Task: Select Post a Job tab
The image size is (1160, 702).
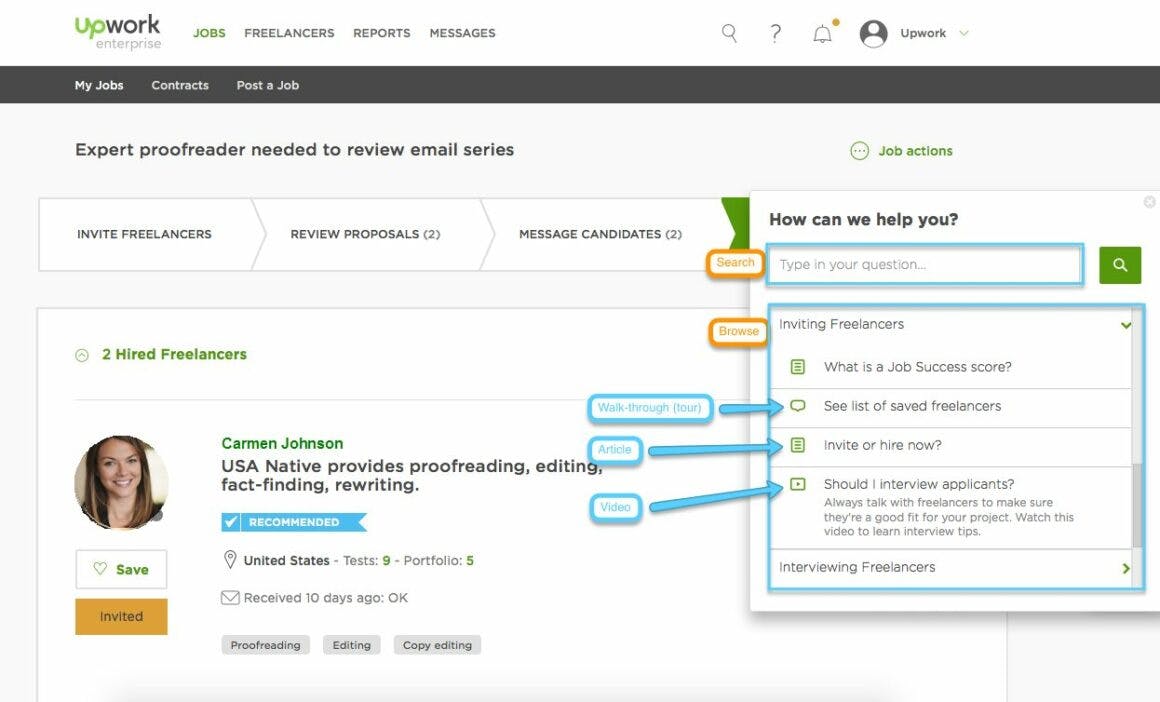Action: (268, 85)
